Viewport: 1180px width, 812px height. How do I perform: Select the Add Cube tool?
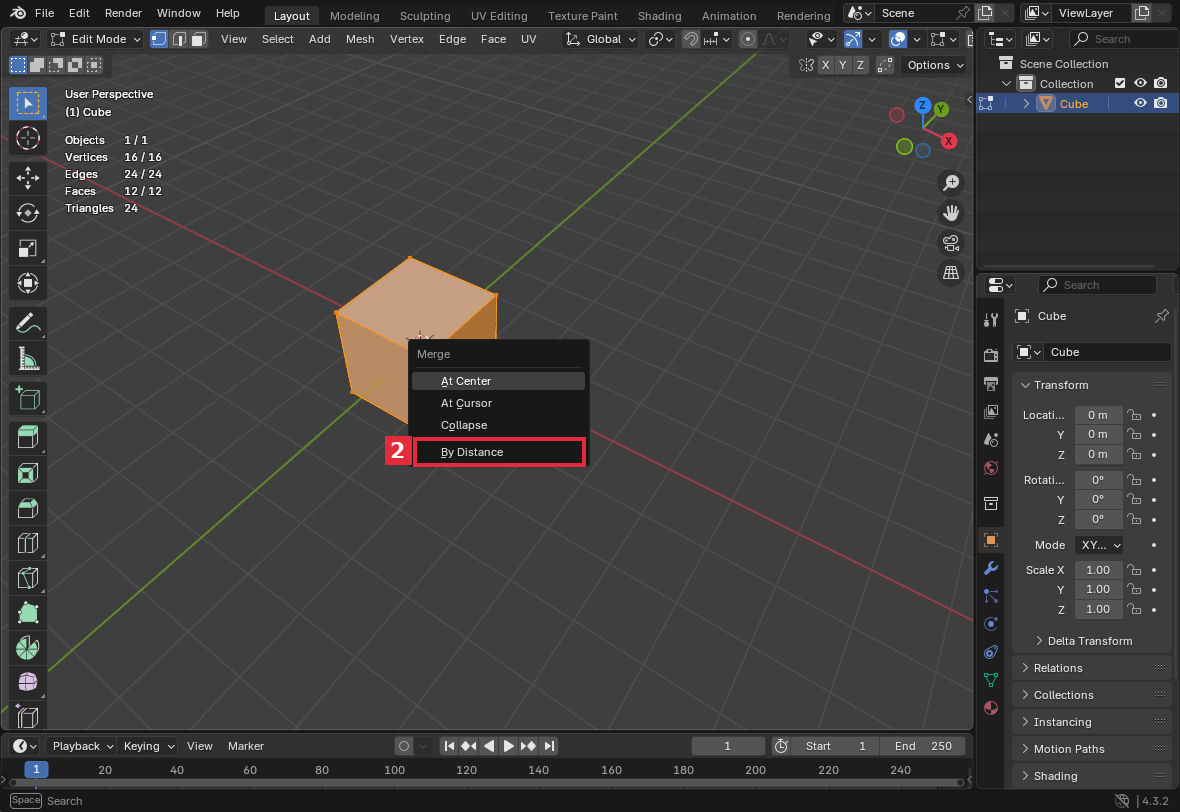click(28, 398)
